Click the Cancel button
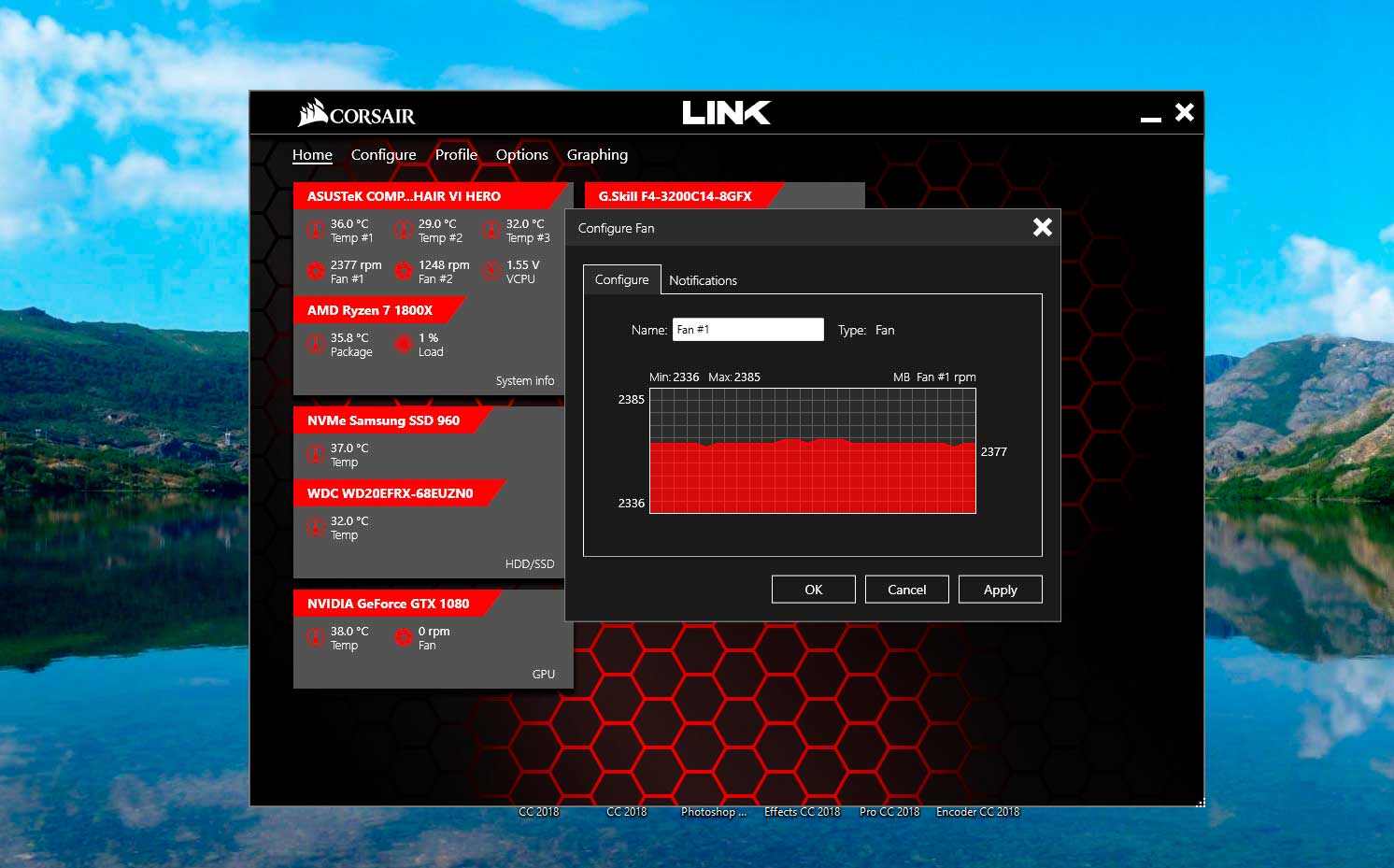Image resolution: width=1394 pixels, height=868 pixels. tap(907, 590)
